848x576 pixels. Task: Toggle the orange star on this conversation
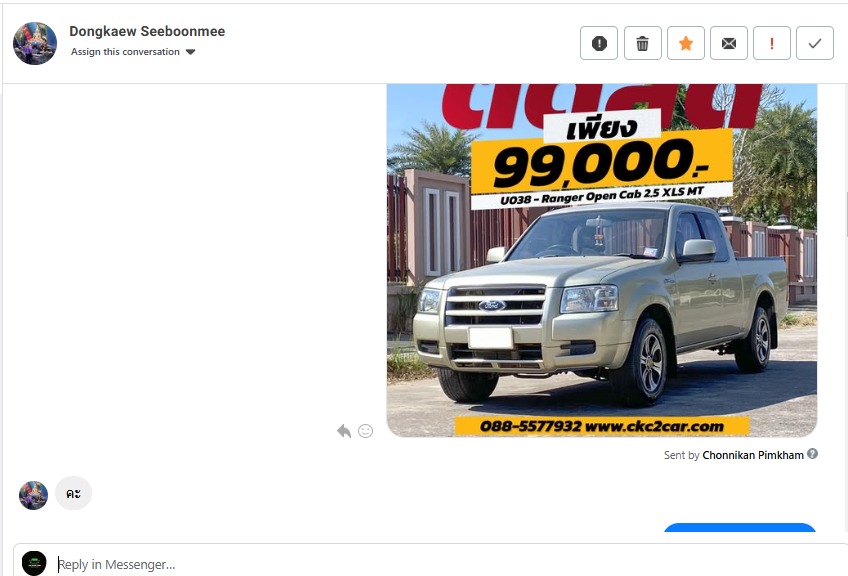(686, 43)
